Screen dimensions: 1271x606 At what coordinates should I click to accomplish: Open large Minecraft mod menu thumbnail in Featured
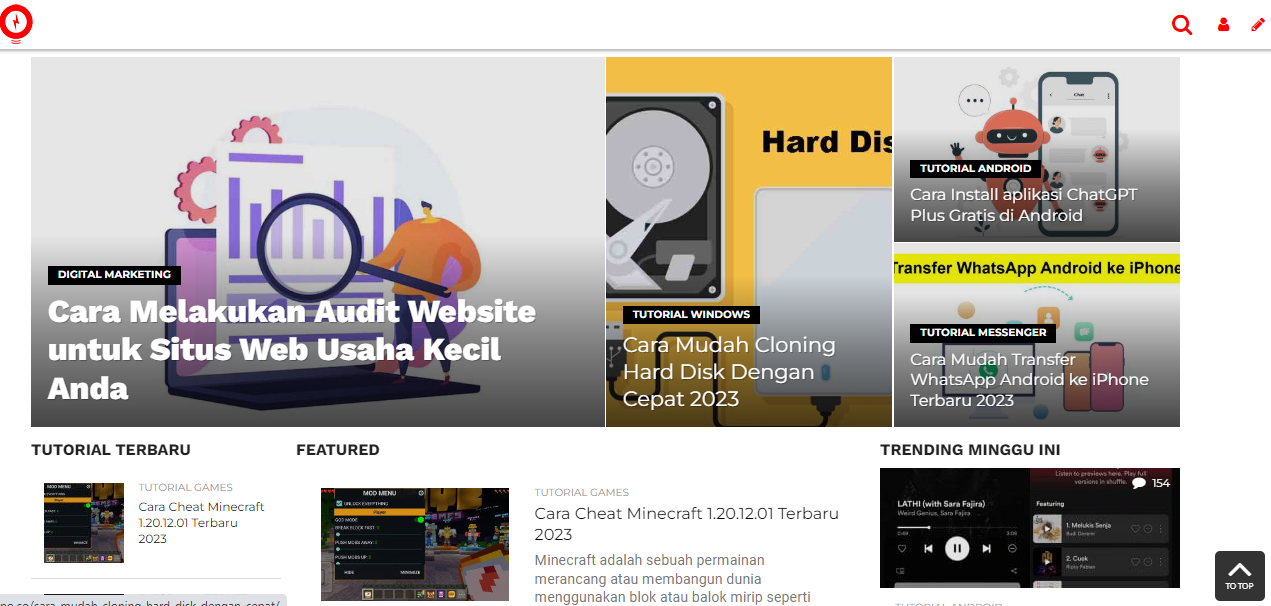pyautogui.click(x=415, y=544)
